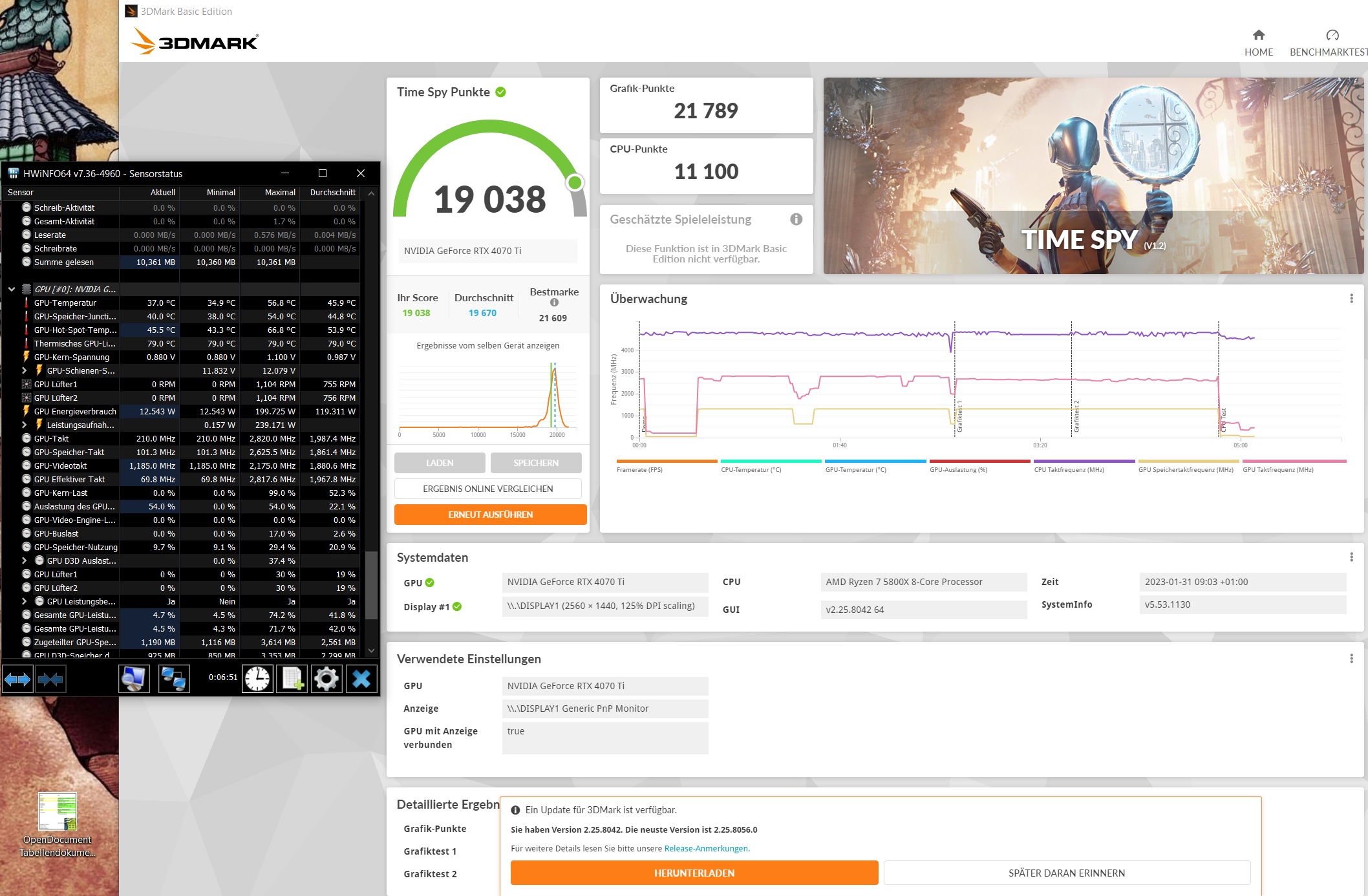Open the BENCHMARKTESTS navigation tab
The image size is (1368, 896).
pos(1329,43)
